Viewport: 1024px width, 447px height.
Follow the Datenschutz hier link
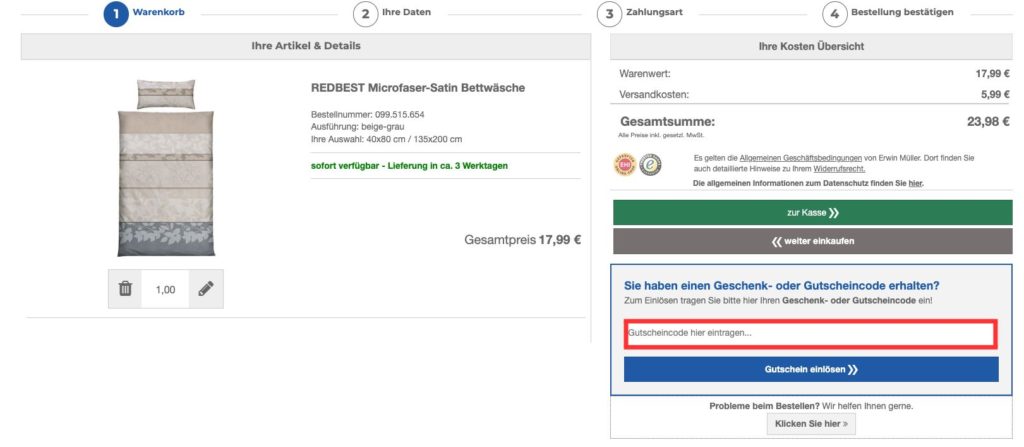point(915,184)
